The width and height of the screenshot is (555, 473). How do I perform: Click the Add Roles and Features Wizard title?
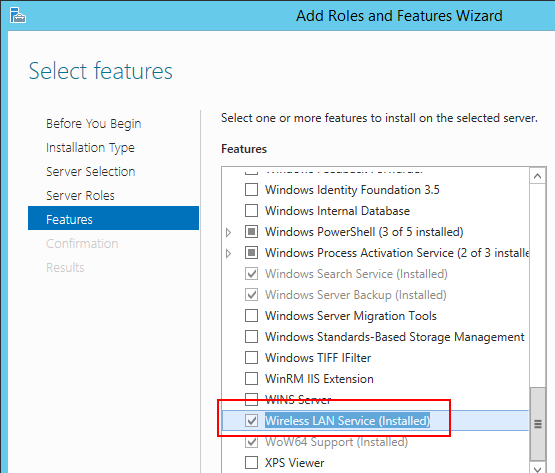[399, 16]
